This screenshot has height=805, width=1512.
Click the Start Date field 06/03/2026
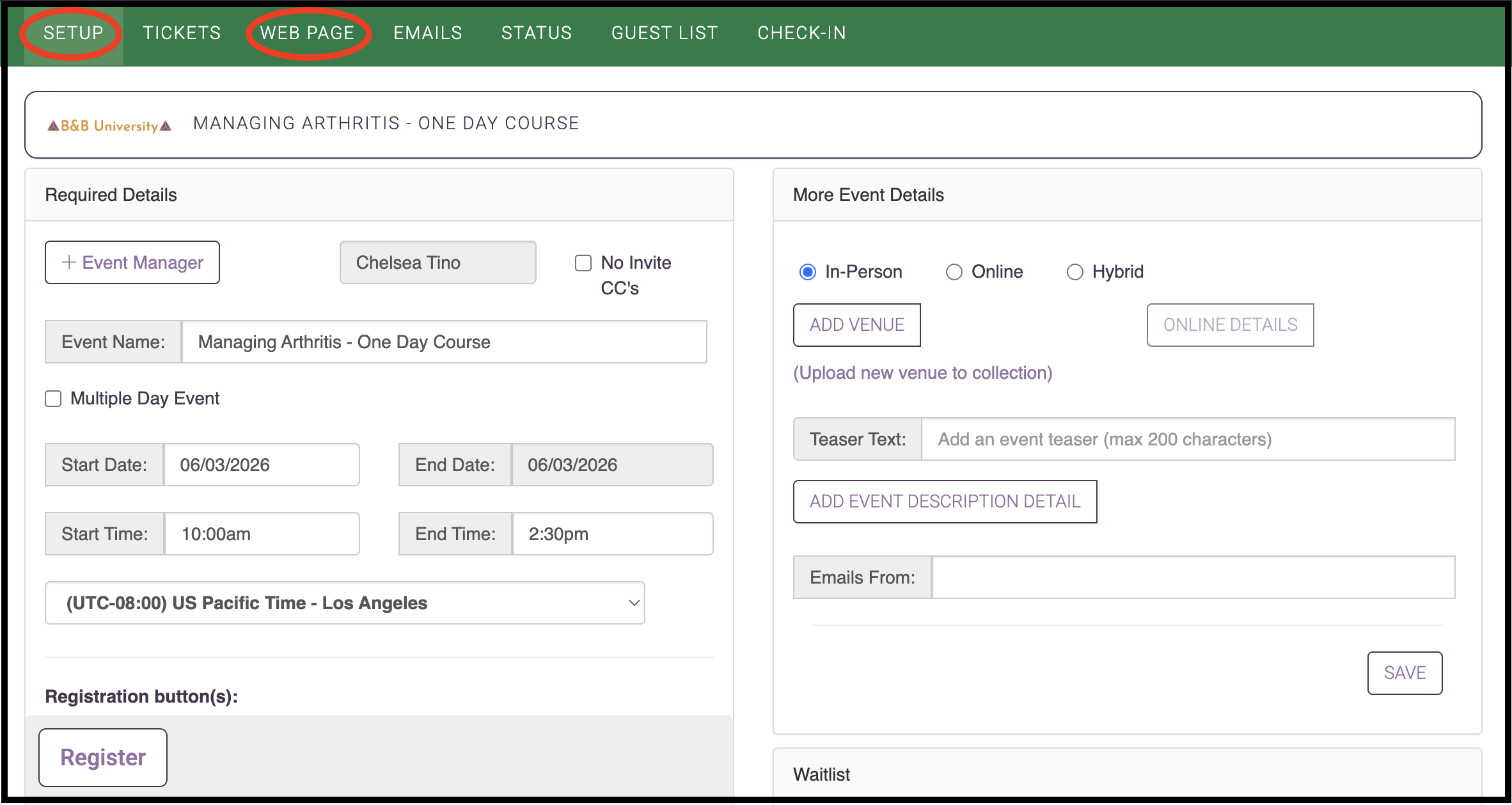[x=262, y=465]
